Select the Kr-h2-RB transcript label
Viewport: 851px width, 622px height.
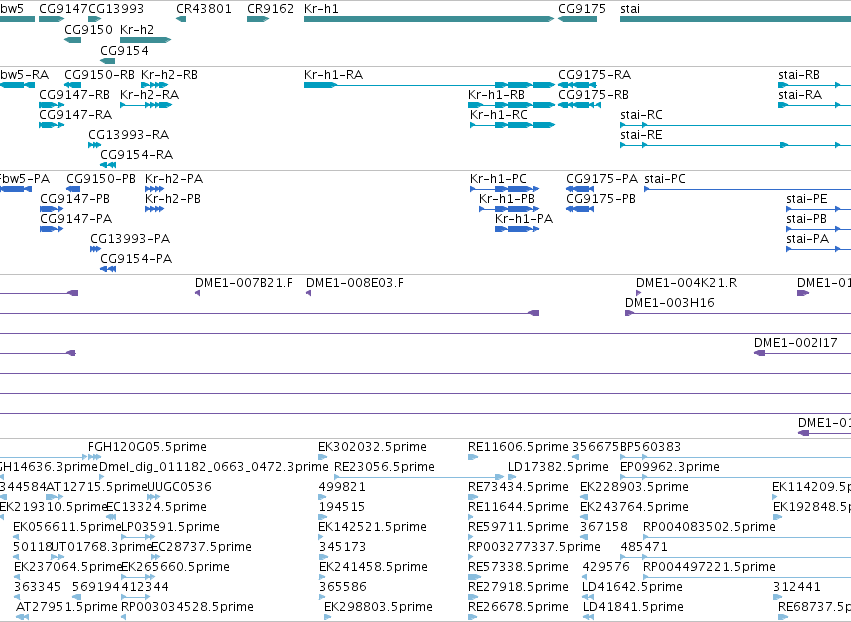(x=169, y=74)
